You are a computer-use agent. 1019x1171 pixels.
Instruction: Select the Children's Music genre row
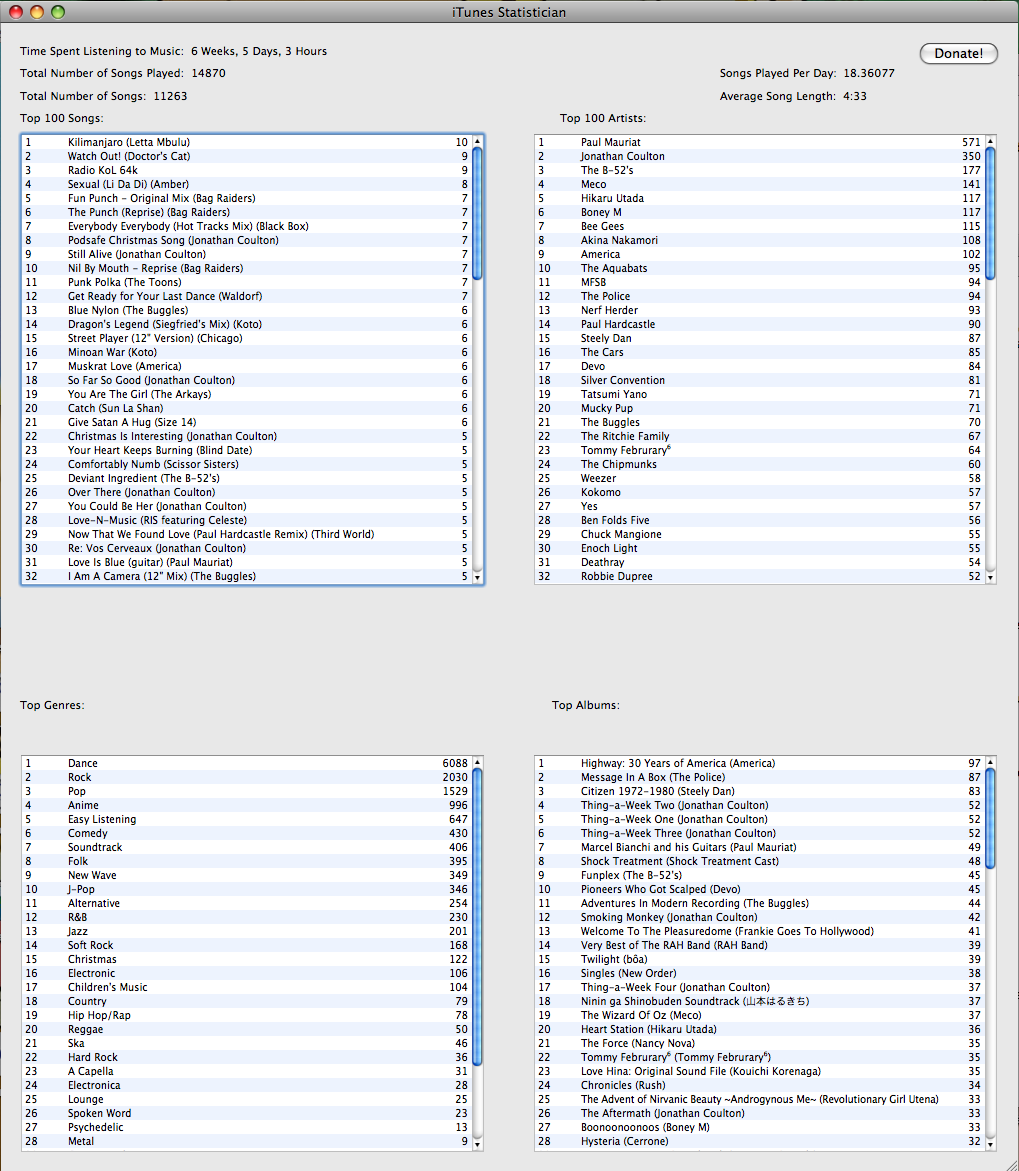pos(247,987)
